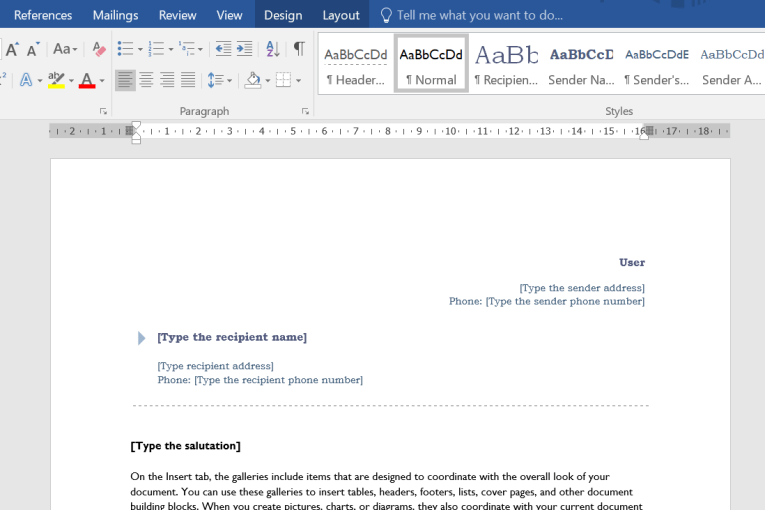Viewport: 765px width, 510px height.
Task: Toggle Justify alignment
Action: coord(188,80)
